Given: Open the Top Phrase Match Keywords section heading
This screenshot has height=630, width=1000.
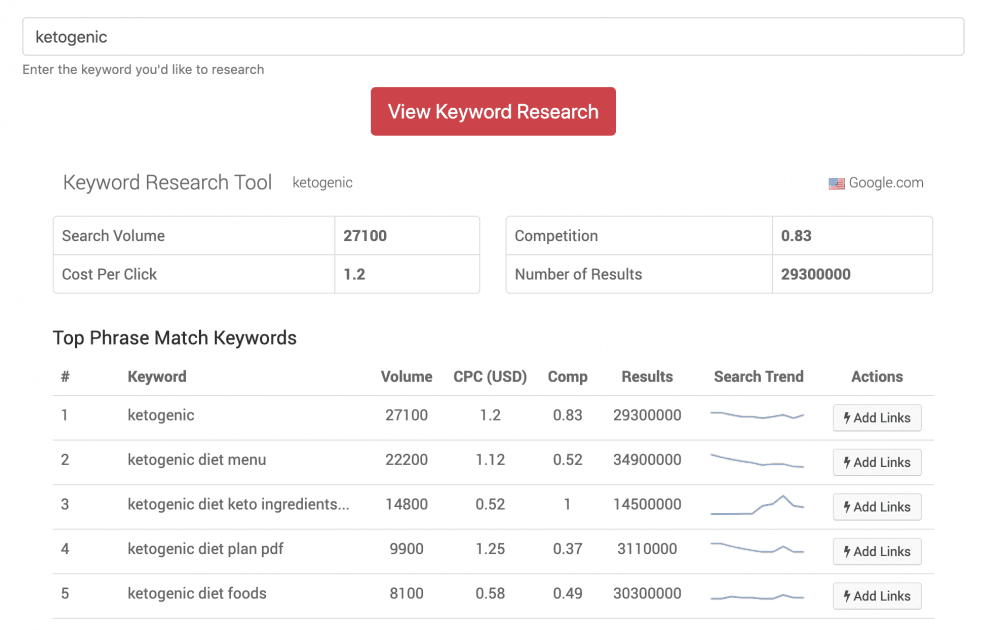Looking at the screenshot, I should tap(175, 338).
